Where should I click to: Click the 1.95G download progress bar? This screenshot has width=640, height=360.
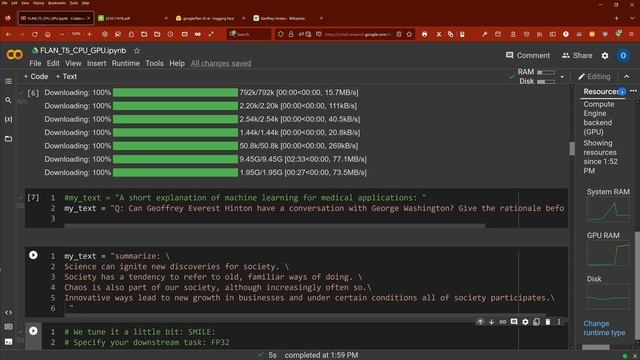[x=176, y=173]
